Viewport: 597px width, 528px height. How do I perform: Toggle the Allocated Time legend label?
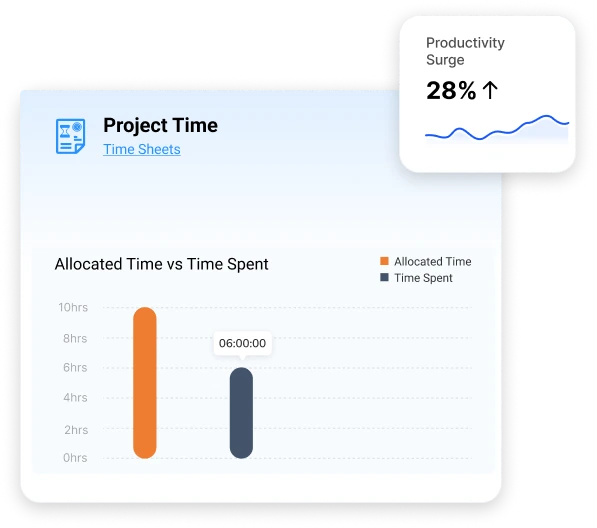pyautogui.click(x=433, y=262)
